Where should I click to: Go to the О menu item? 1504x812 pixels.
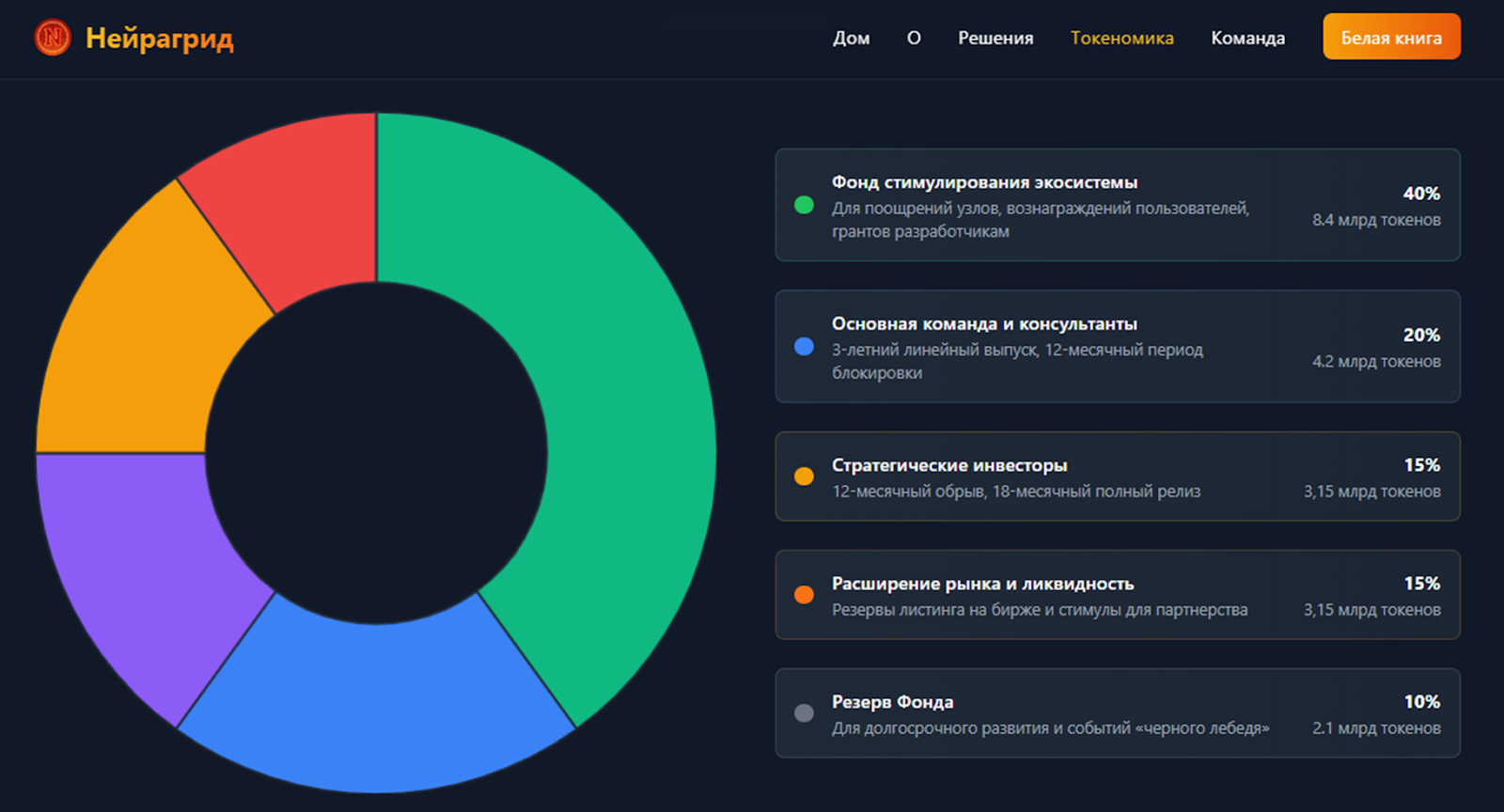click(x=914, y=39)
